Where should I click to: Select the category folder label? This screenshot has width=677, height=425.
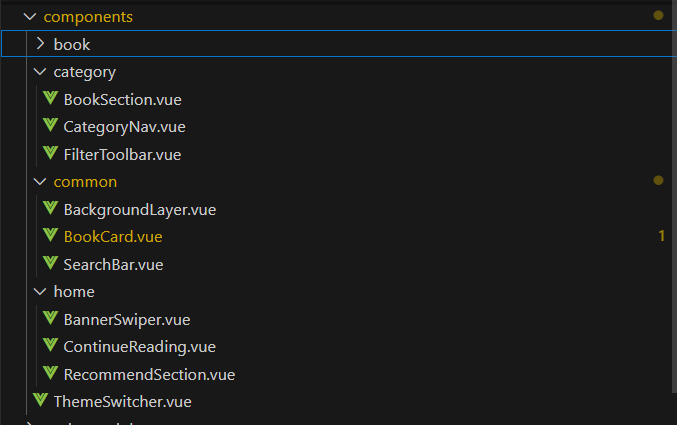[x=85, y=72]
